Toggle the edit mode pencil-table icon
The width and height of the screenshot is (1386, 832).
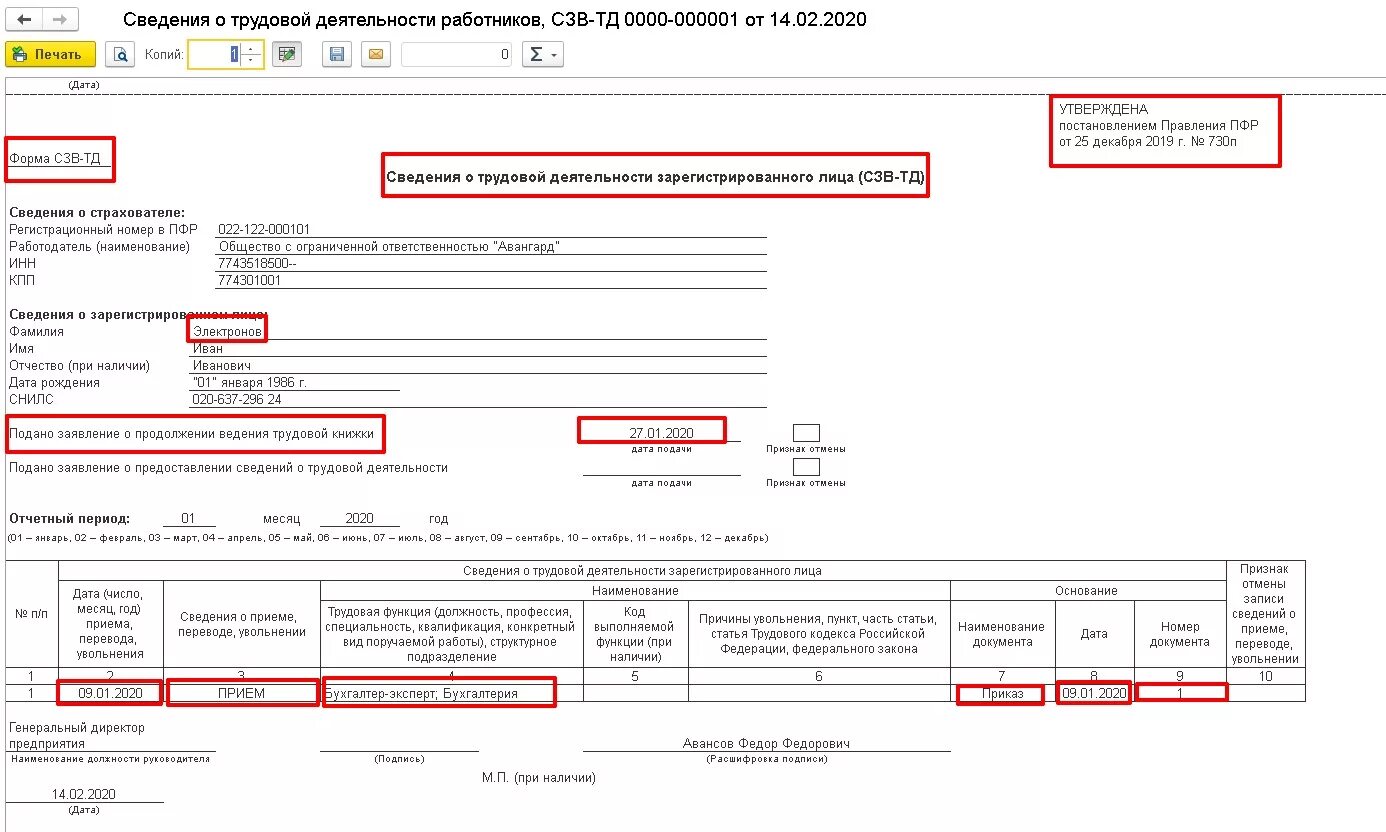pyautogui.click(x=288, y=54)
